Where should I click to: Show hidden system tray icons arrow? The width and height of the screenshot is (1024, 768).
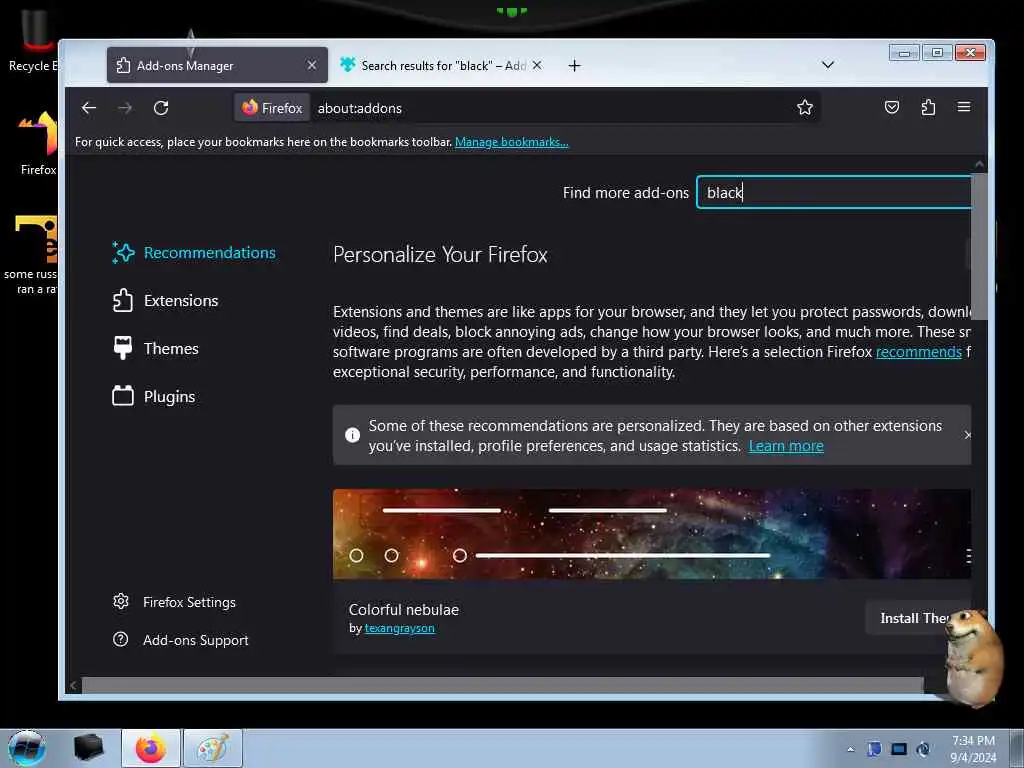(x=850, y=749)
